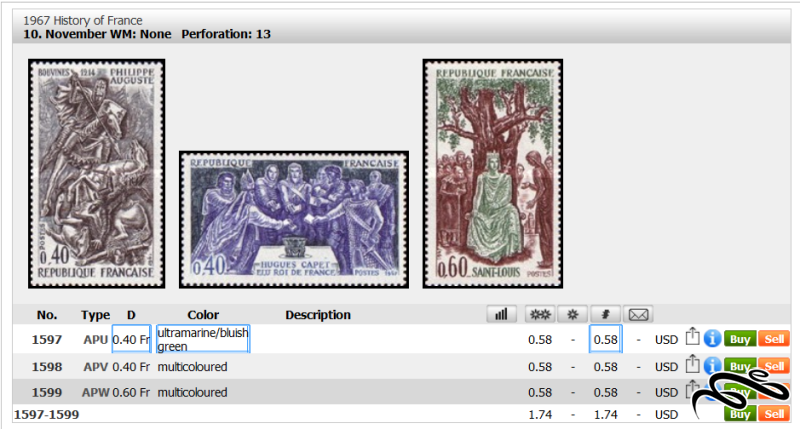This screenshot has height=429, width=800.
Task: Click the ultramarine/bluish green color field
Action: (x=203, y=339)
